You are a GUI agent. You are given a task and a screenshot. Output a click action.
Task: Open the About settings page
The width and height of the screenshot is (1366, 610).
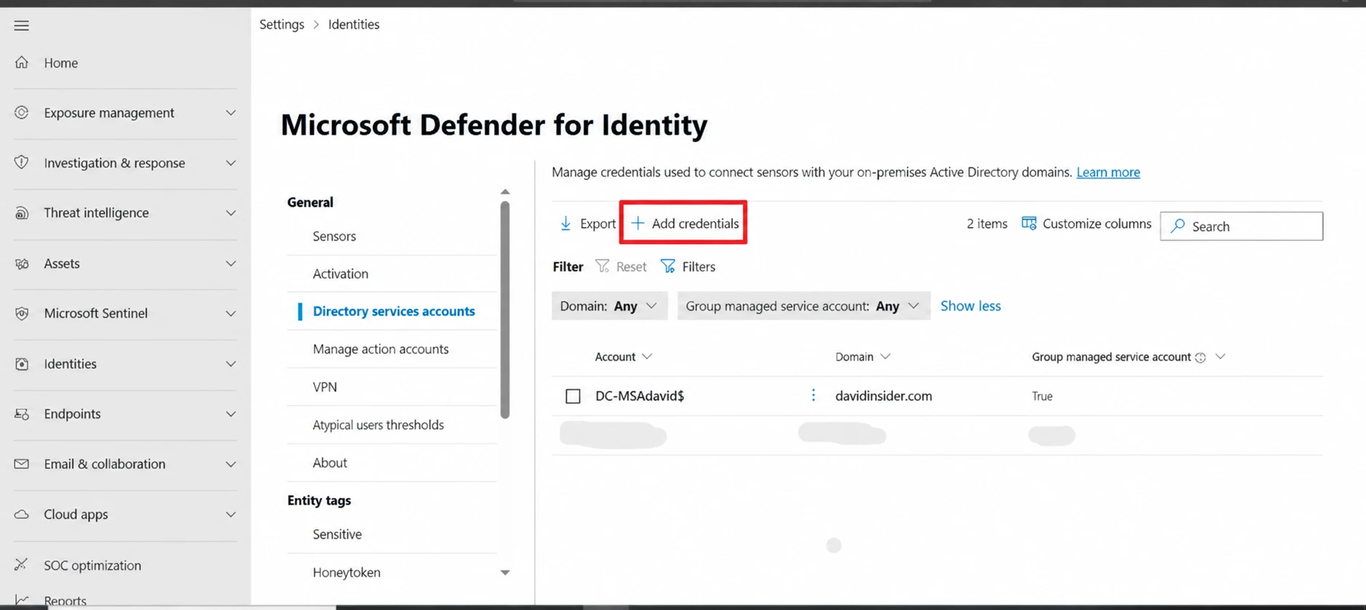tap(330, 463)
